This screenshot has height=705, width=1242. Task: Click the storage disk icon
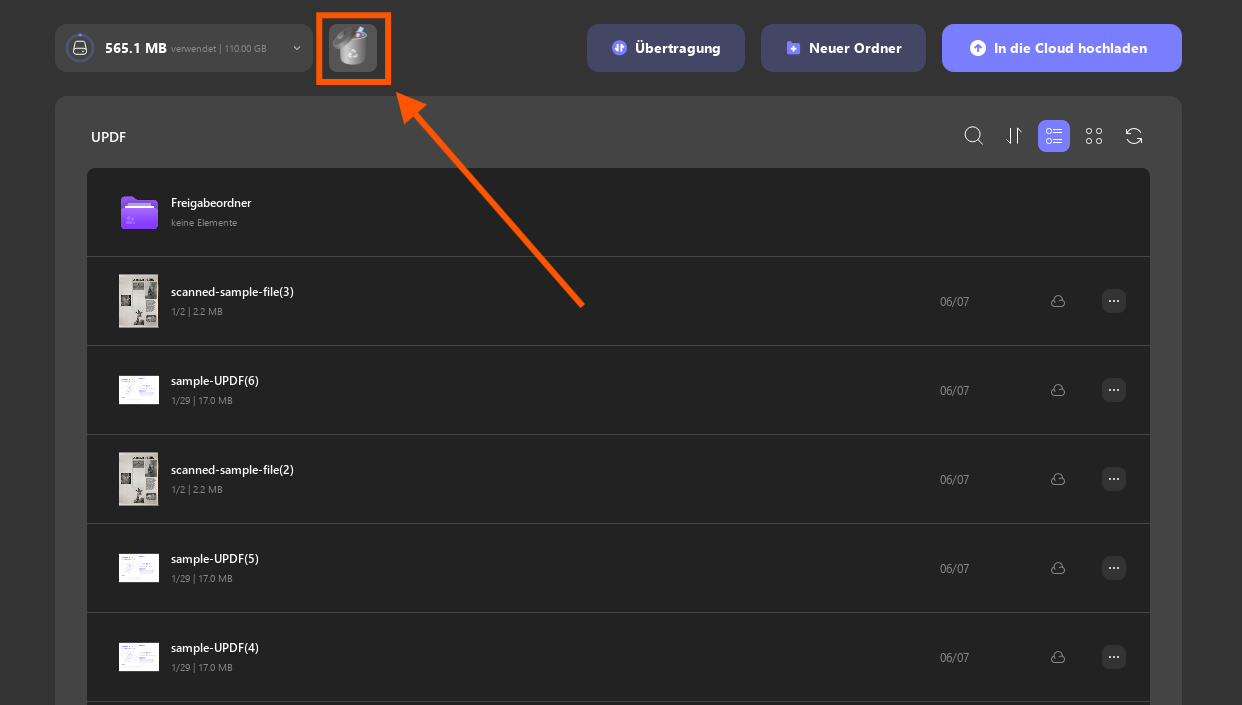click(80, 48)
